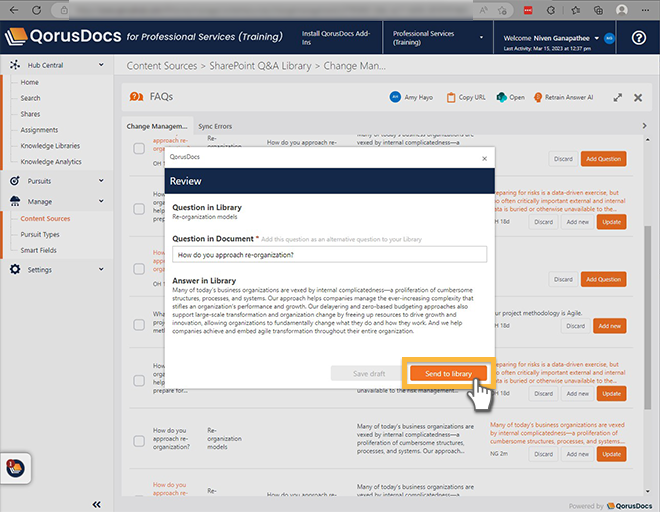
Task: Reload the browser page
Action: [37, 10]
